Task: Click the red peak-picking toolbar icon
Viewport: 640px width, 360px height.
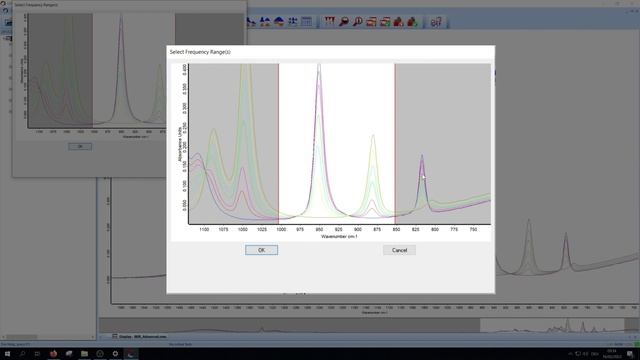Action: [x=330, y=22]
